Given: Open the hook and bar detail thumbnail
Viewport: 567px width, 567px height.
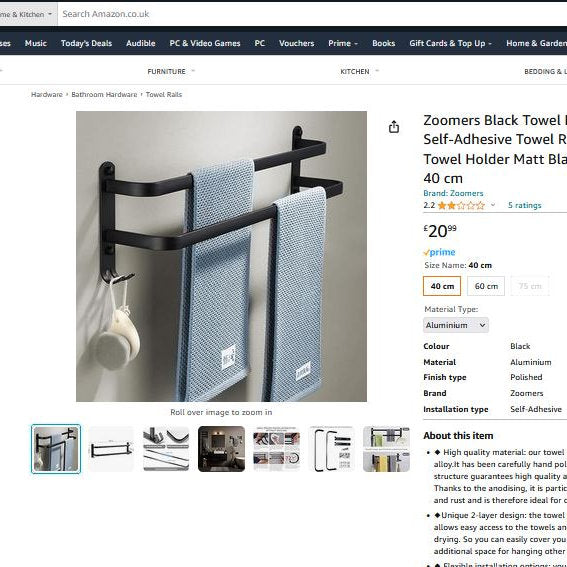Looking at the screenshot, I should [166, 449].
